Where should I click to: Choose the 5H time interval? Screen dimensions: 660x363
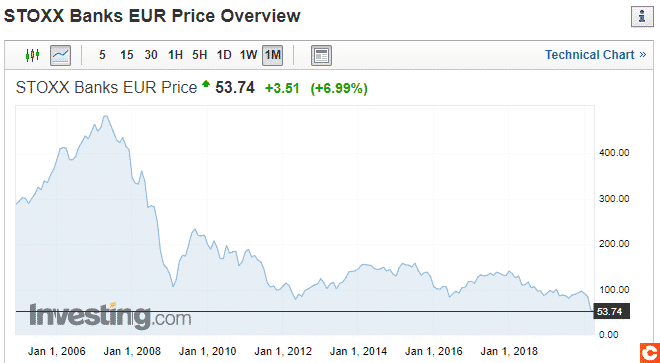(200, 55)
